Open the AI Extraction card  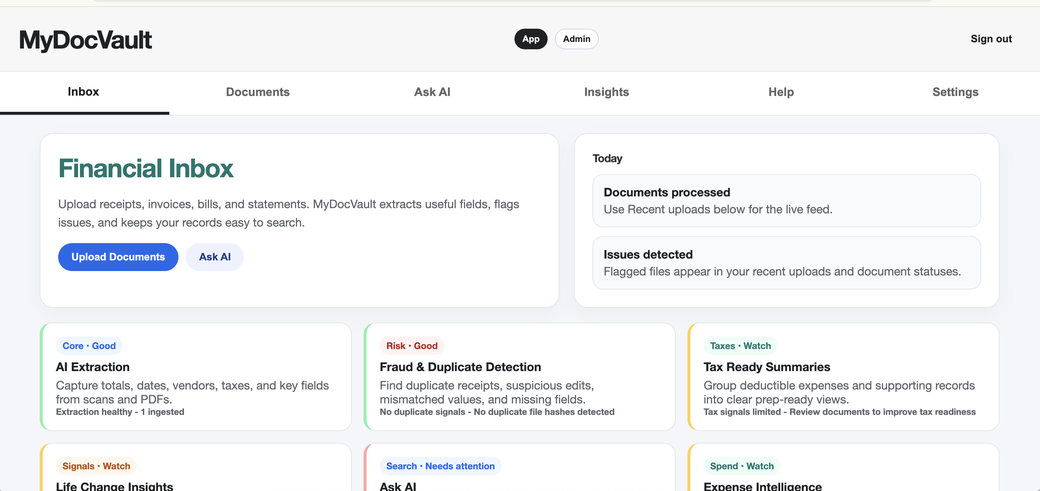point(196,377)
